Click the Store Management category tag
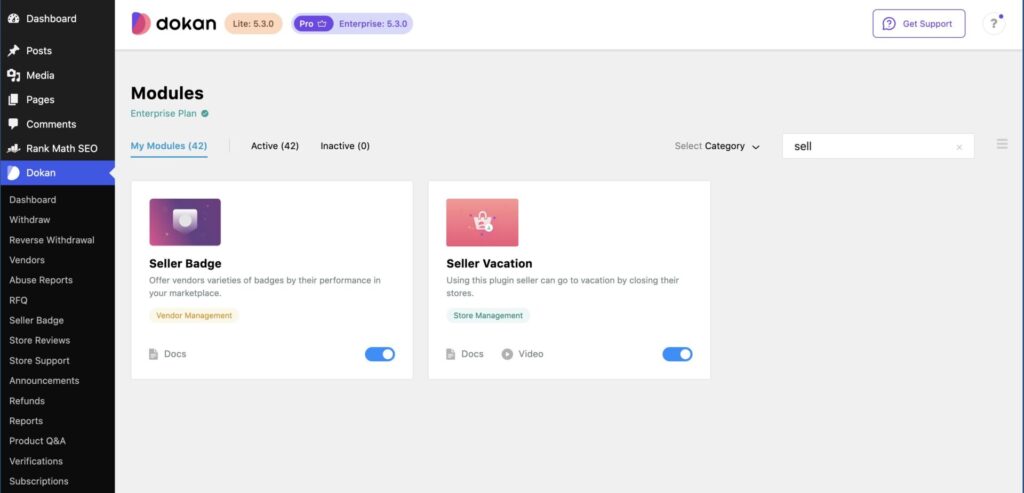This screenshot has width=1024, height=493. [x=488, y=315]
